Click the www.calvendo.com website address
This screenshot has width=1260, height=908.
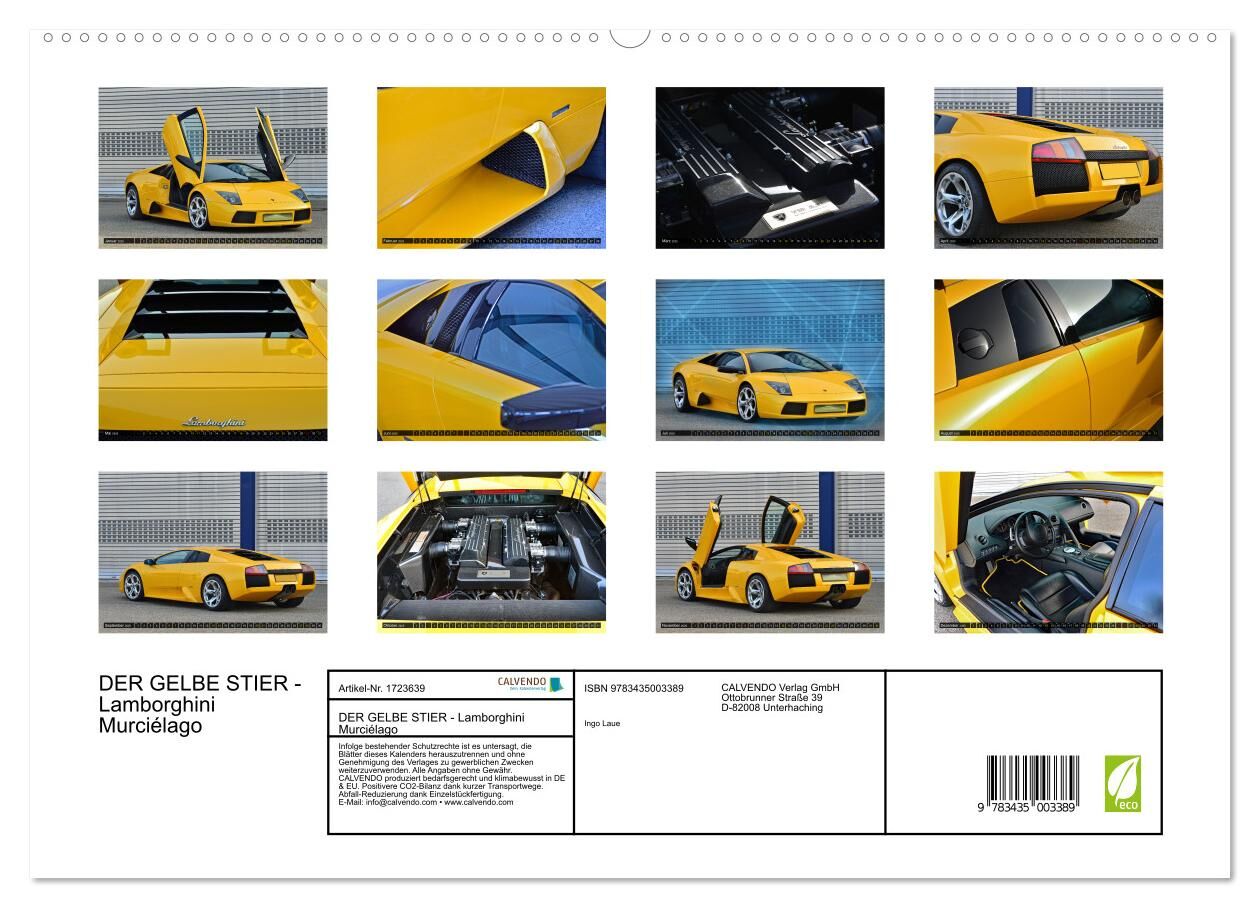click(x=478, y=802)
